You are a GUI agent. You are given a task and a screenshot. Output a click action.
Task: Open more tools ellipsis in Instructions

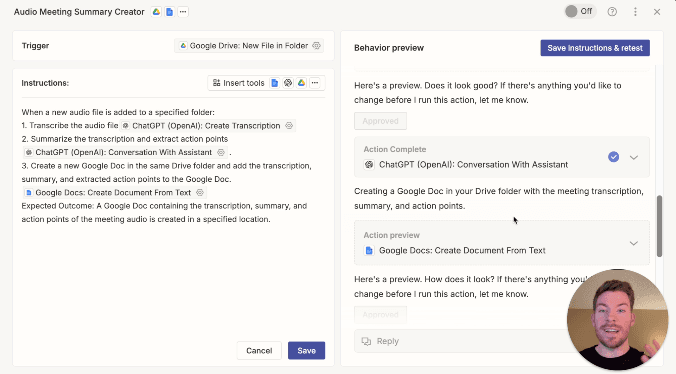(x=315, y=83)
